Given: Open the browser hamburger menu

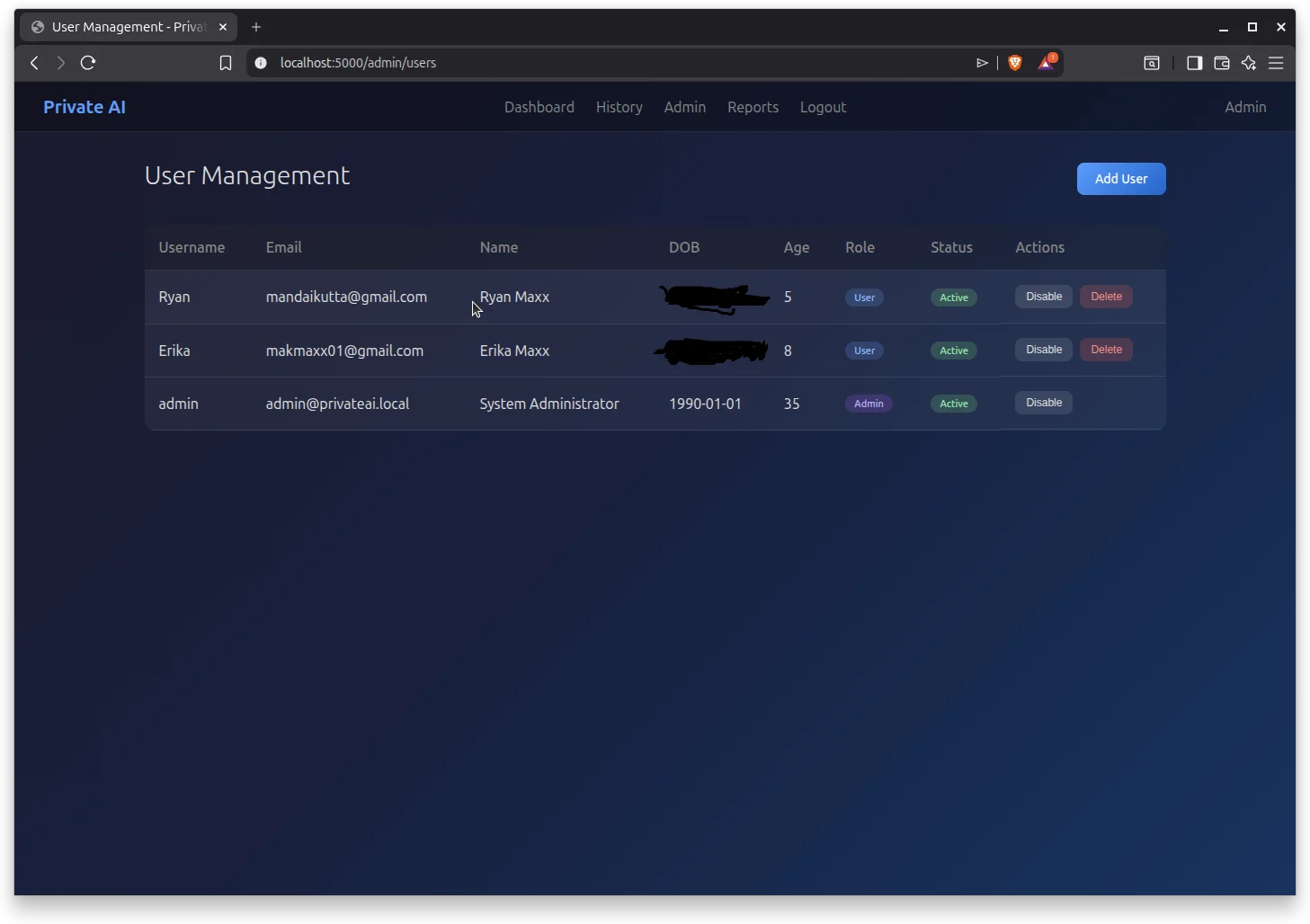Looking at the screenshot, I should [x=1277, y=63].
